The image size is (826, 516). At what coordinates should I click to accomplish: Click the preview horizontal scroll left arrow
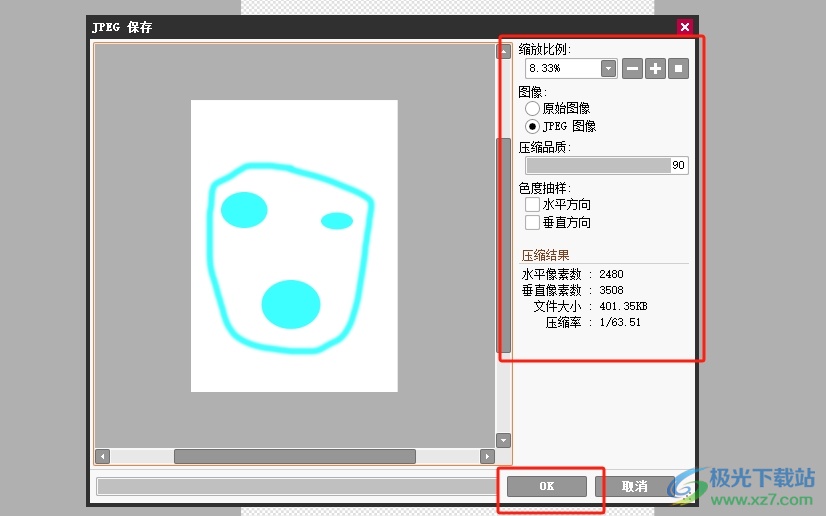(103, 457)
